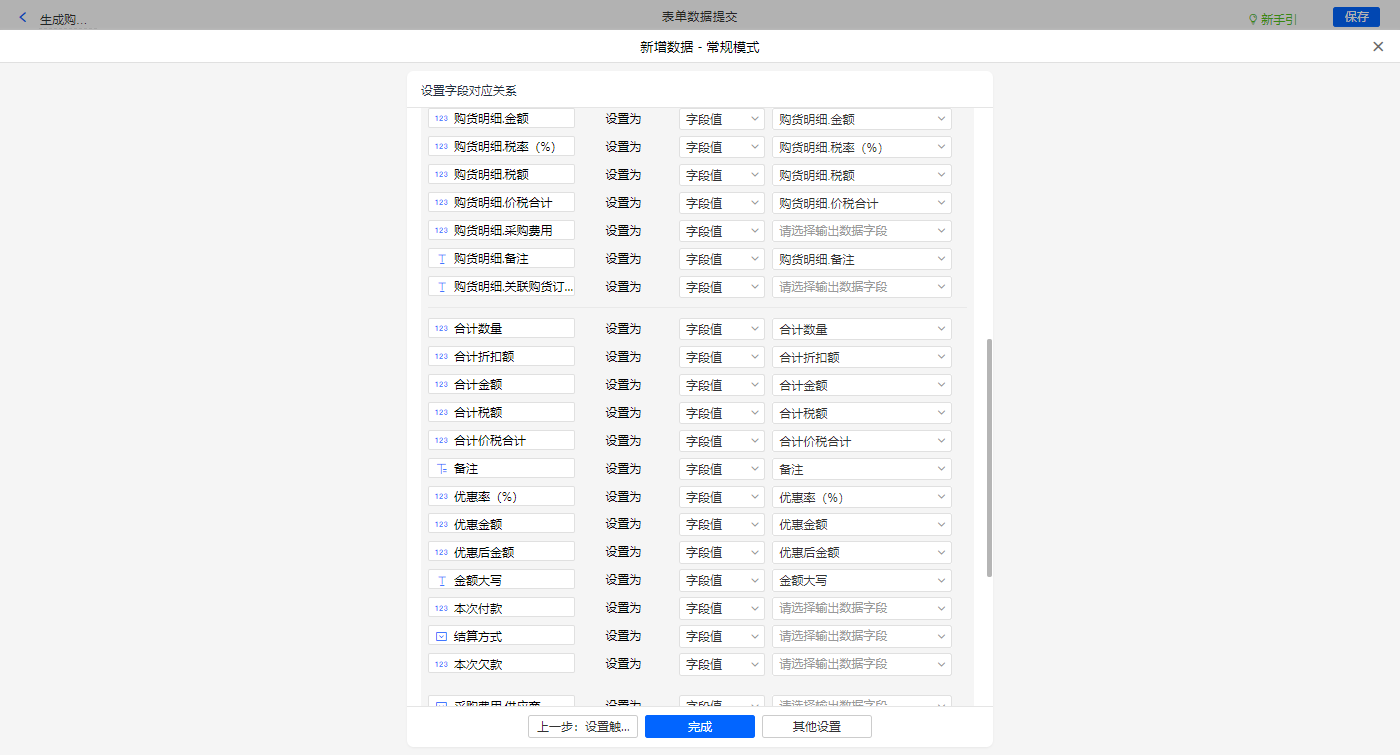Open 字段值 dropdown in 合计金额 row
Viewport: 1400px width, 755px height.
click(x=721, y=385)
